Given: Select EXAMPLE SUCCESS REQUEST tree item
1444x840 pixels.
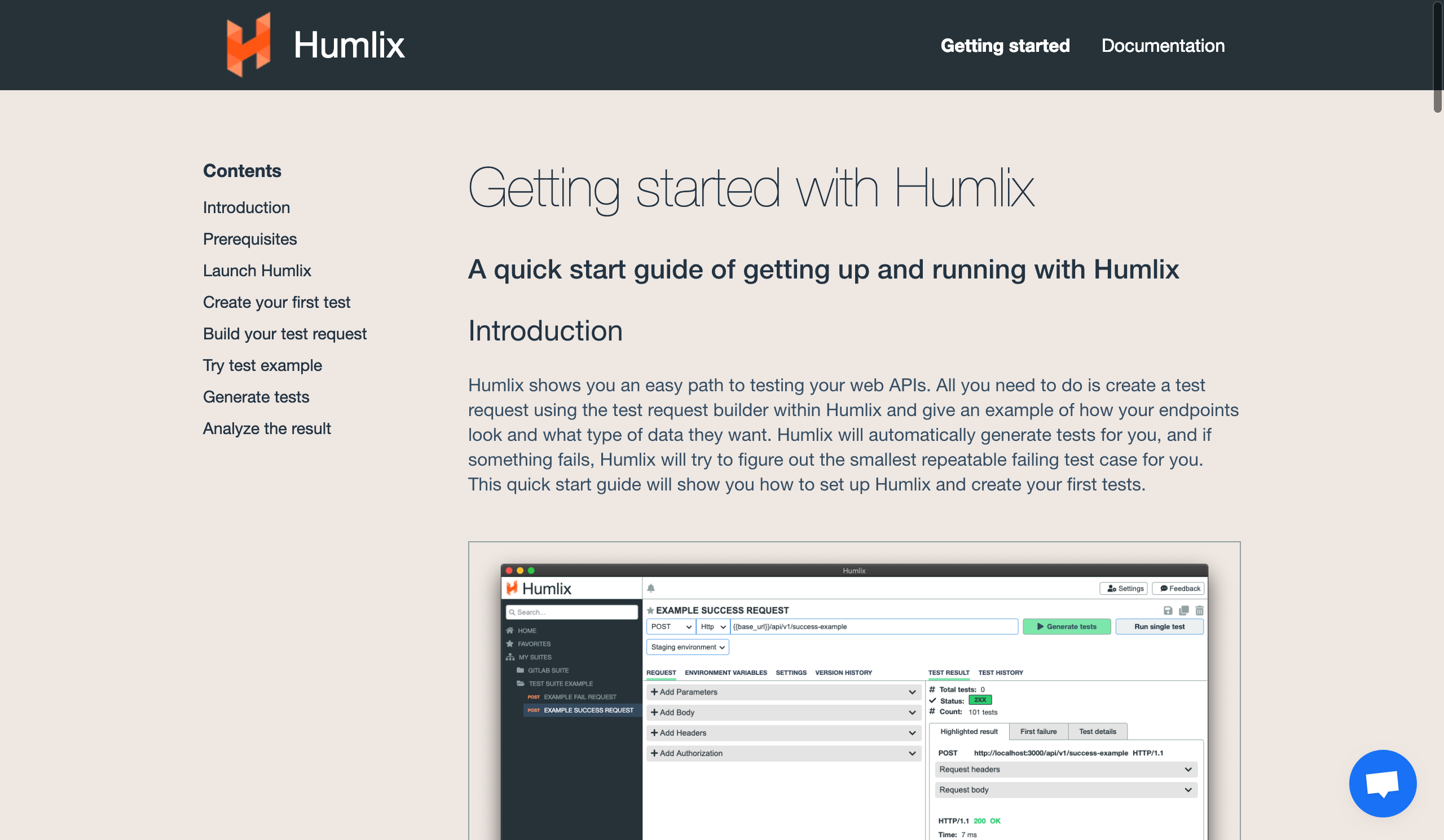Looking at the screenshot, I should [x=582, y=710].
